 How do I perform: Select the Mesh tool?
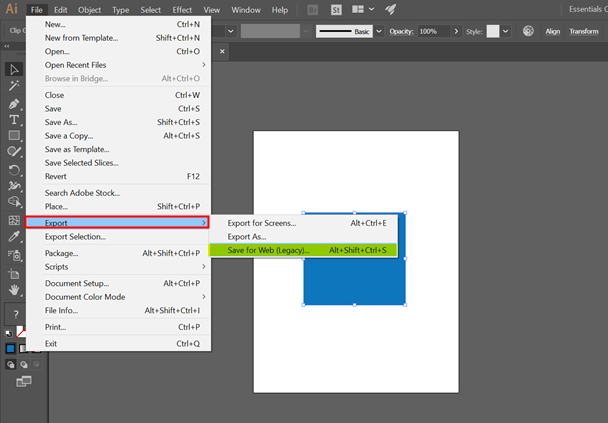click(x=14, y=220)
